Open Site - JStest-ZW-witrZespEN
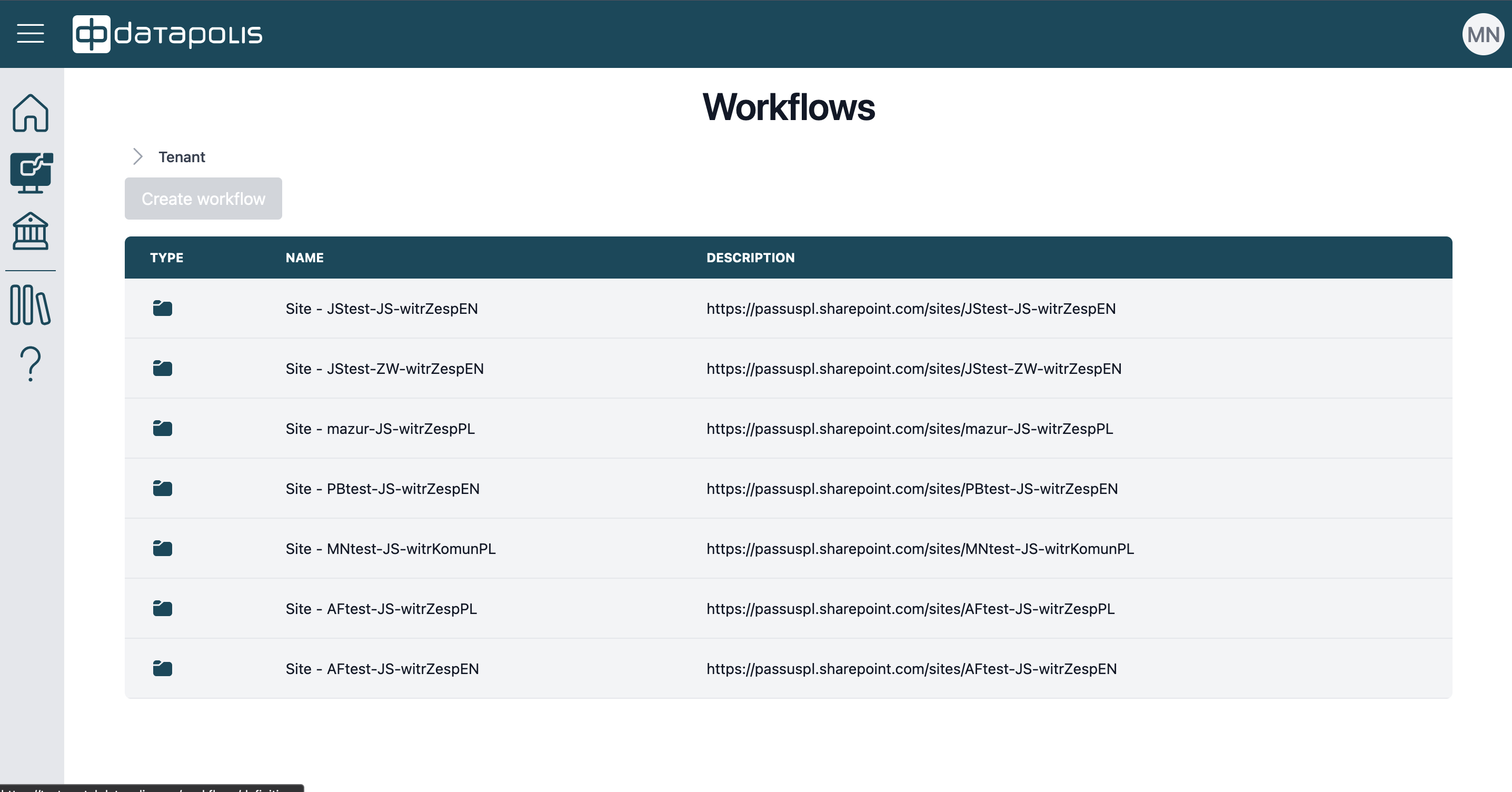1512x792 pixels. point(384,369)
